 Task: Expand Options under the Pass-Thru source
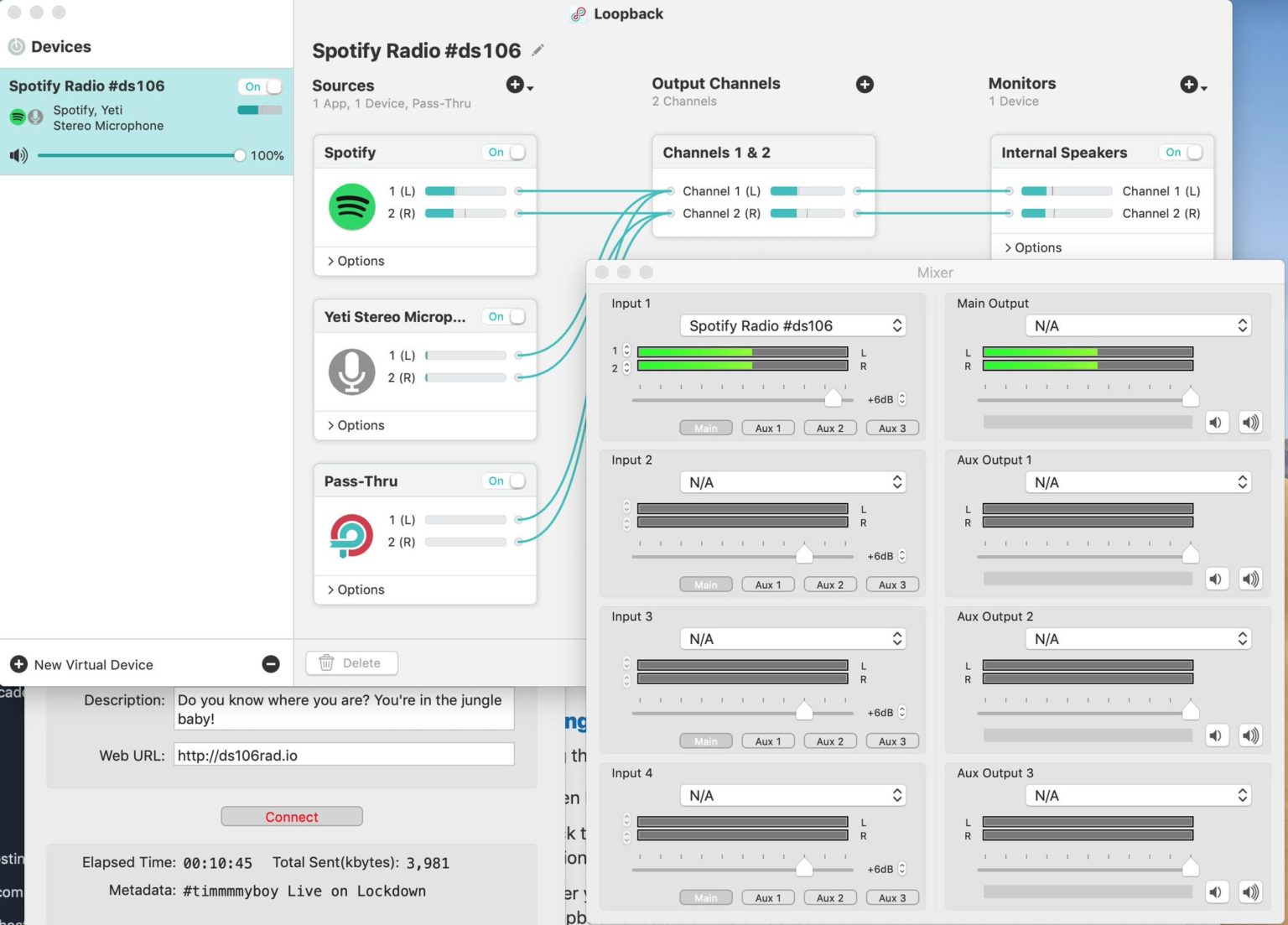356,590
